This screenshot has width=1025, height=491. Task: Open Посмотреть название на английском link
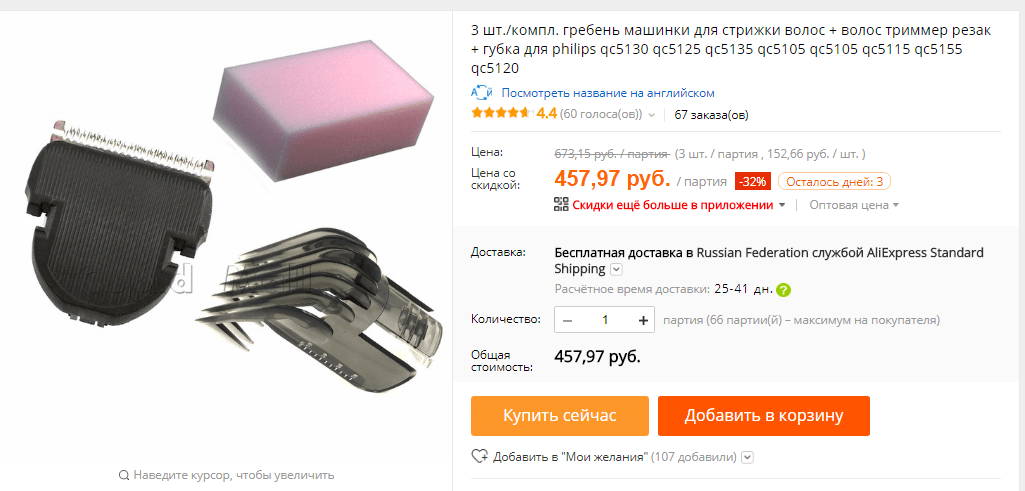pos(608,93)
